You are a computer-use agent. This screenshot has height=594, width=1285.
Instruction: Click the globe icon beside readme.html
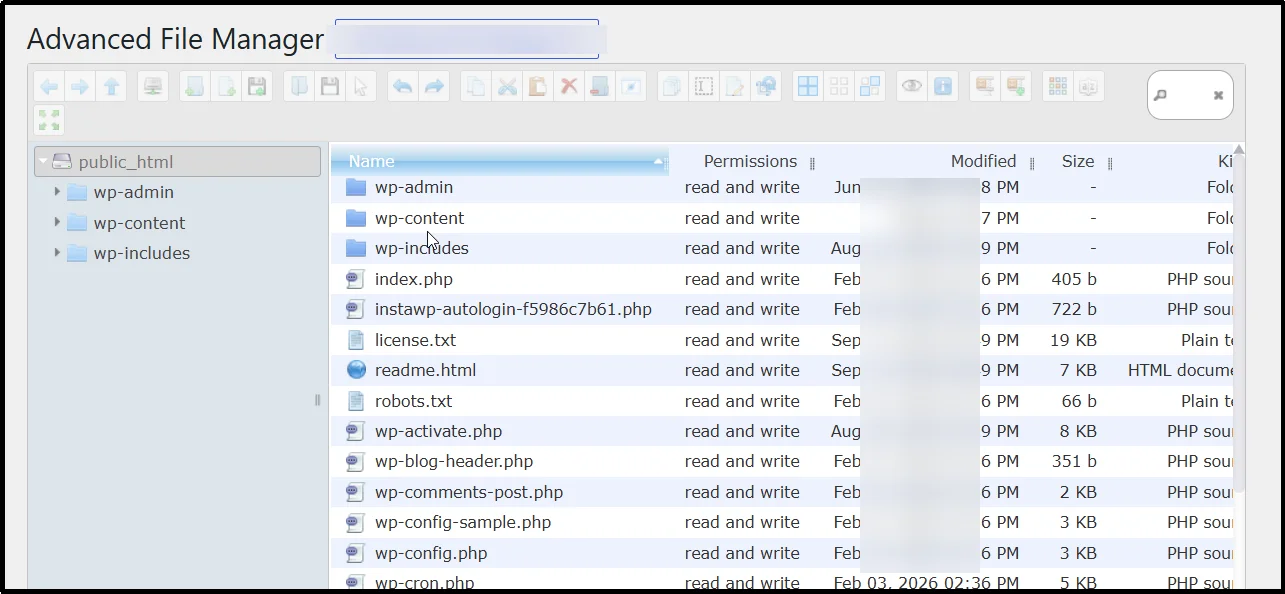coord(356,370)
